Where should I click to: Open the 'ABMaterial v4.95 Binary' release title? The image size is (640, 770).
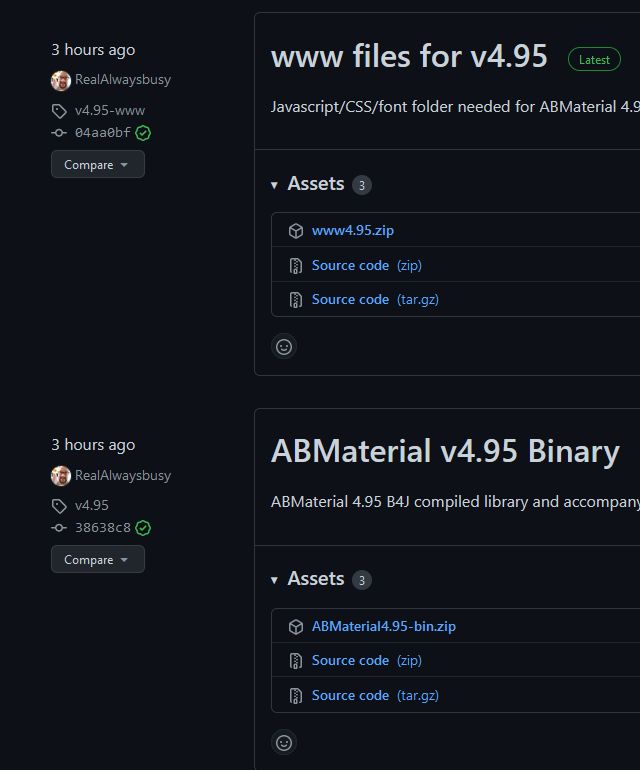click(x=445, y=451)
